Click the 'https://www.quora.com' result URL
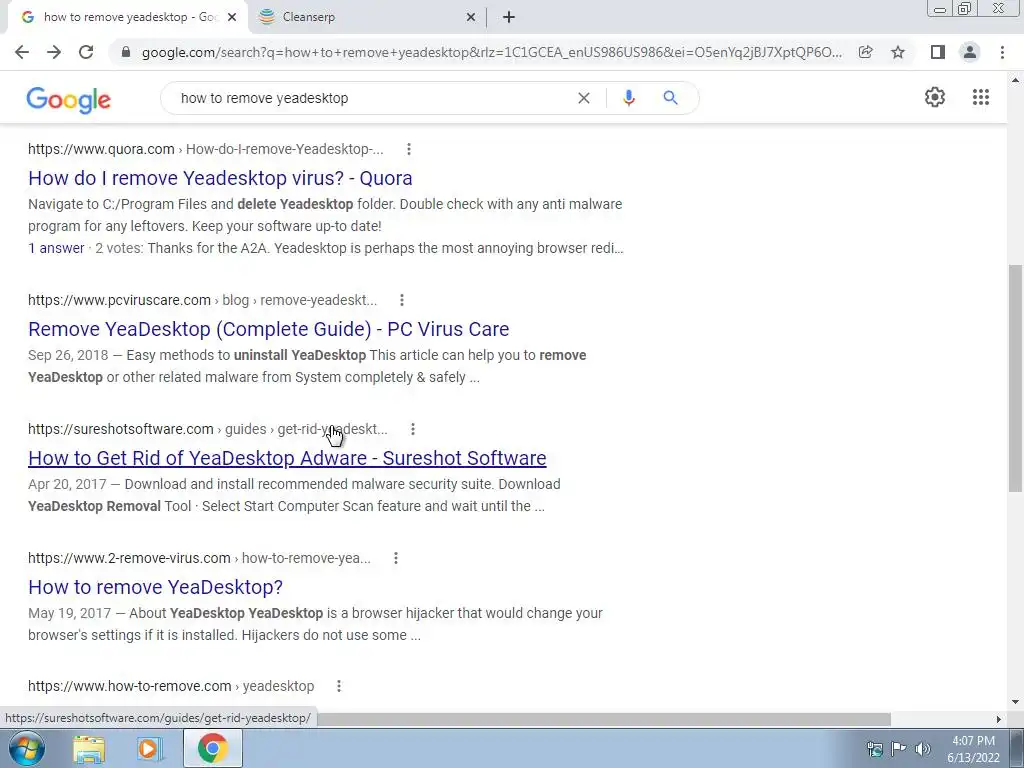Screen dimensions: 1024x768 [101, 150]
